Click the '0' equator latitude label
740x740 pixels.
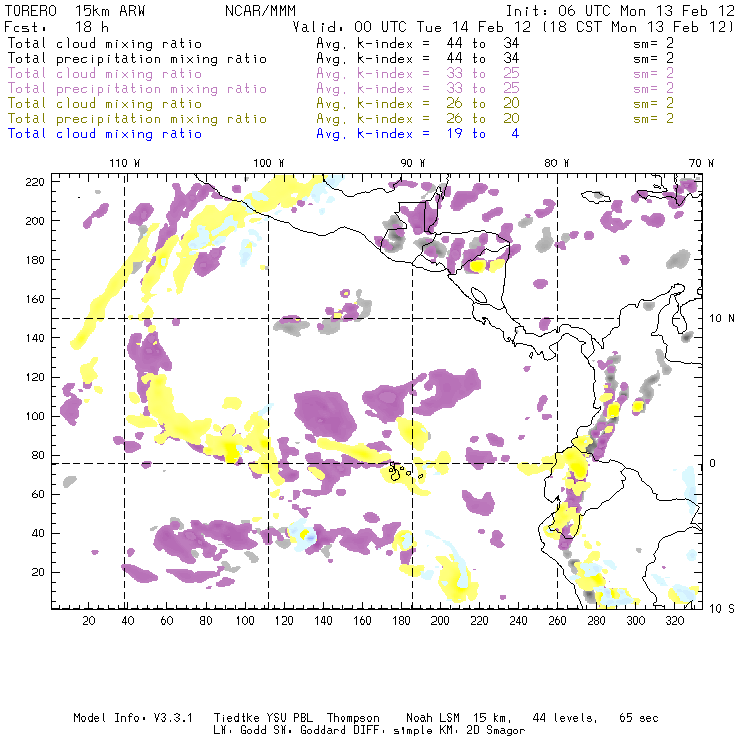[x=713, y=463]
